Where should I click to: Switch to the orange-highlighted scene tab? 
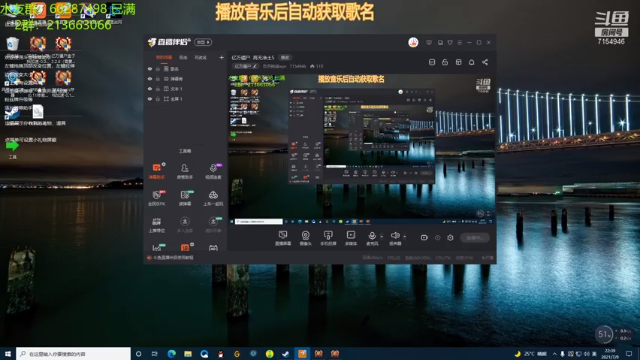[164, 58]
